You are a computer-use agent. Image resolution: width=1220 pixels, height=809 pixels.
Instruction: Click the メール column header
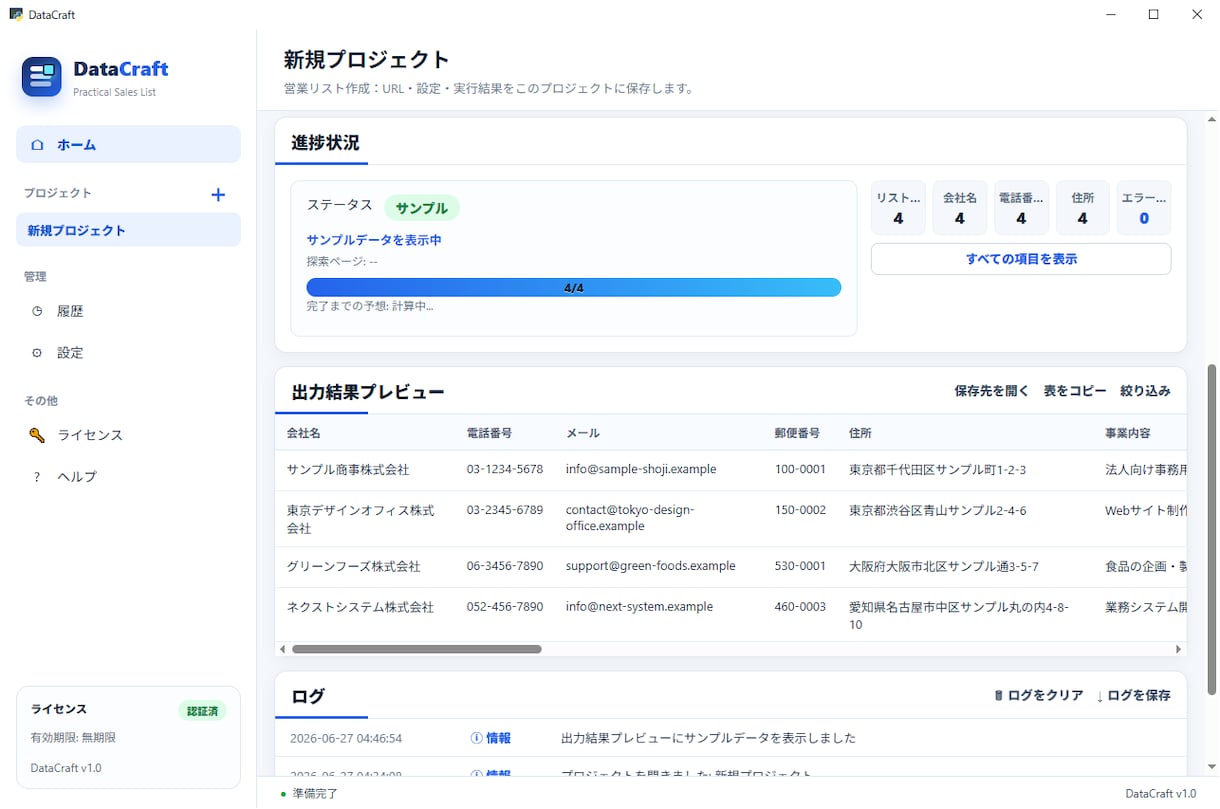click(582, 433)
